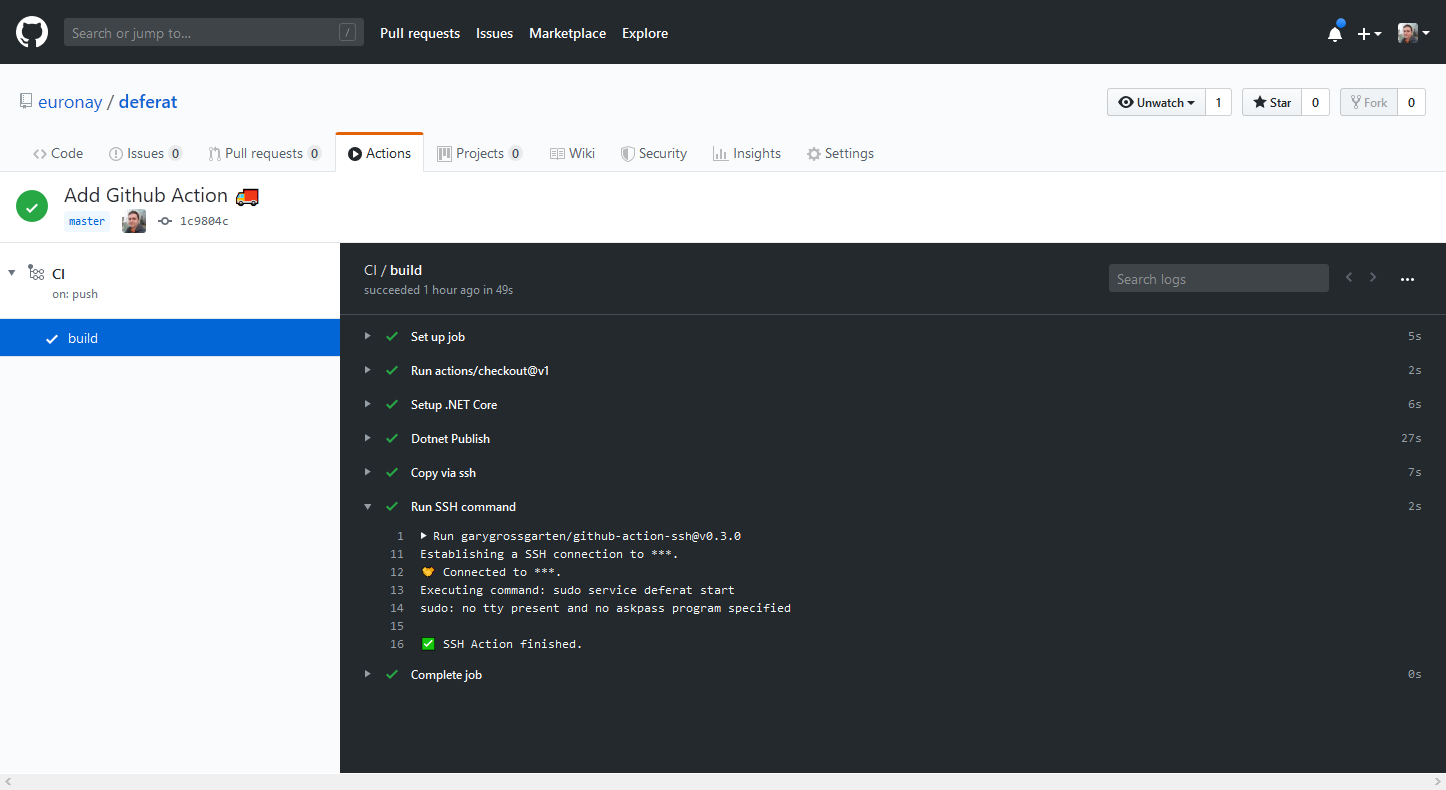1446x790 pixels.
Task: Click the Fork button
Action: click(1369, 102)
